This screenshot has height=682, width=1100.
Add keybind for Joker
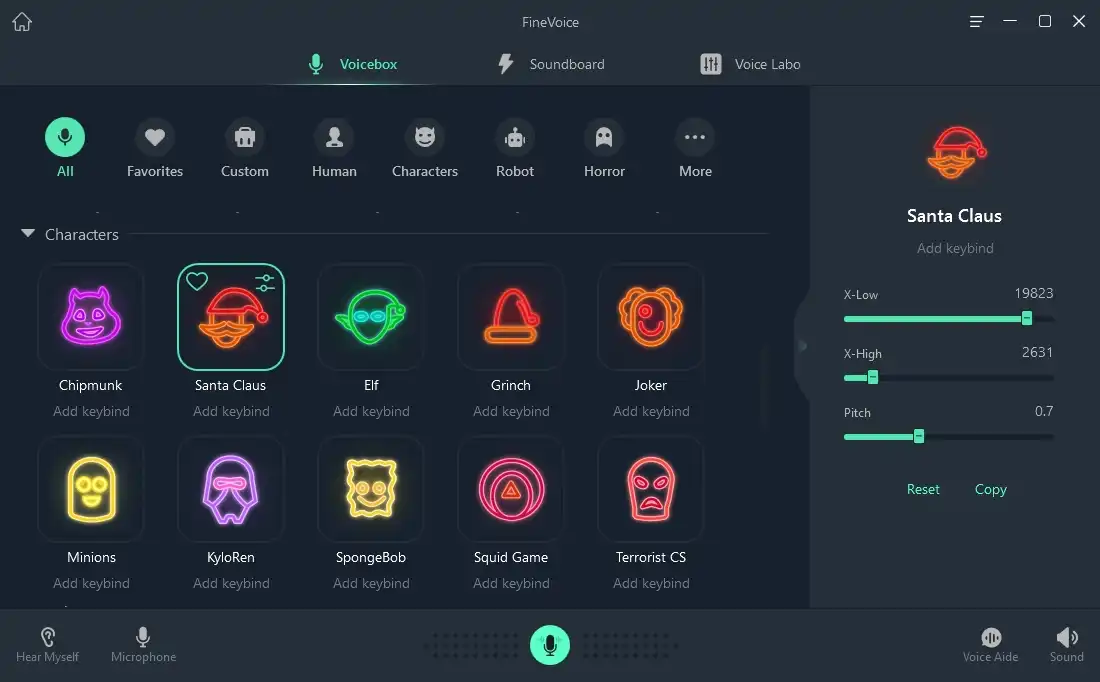(651, 411)
